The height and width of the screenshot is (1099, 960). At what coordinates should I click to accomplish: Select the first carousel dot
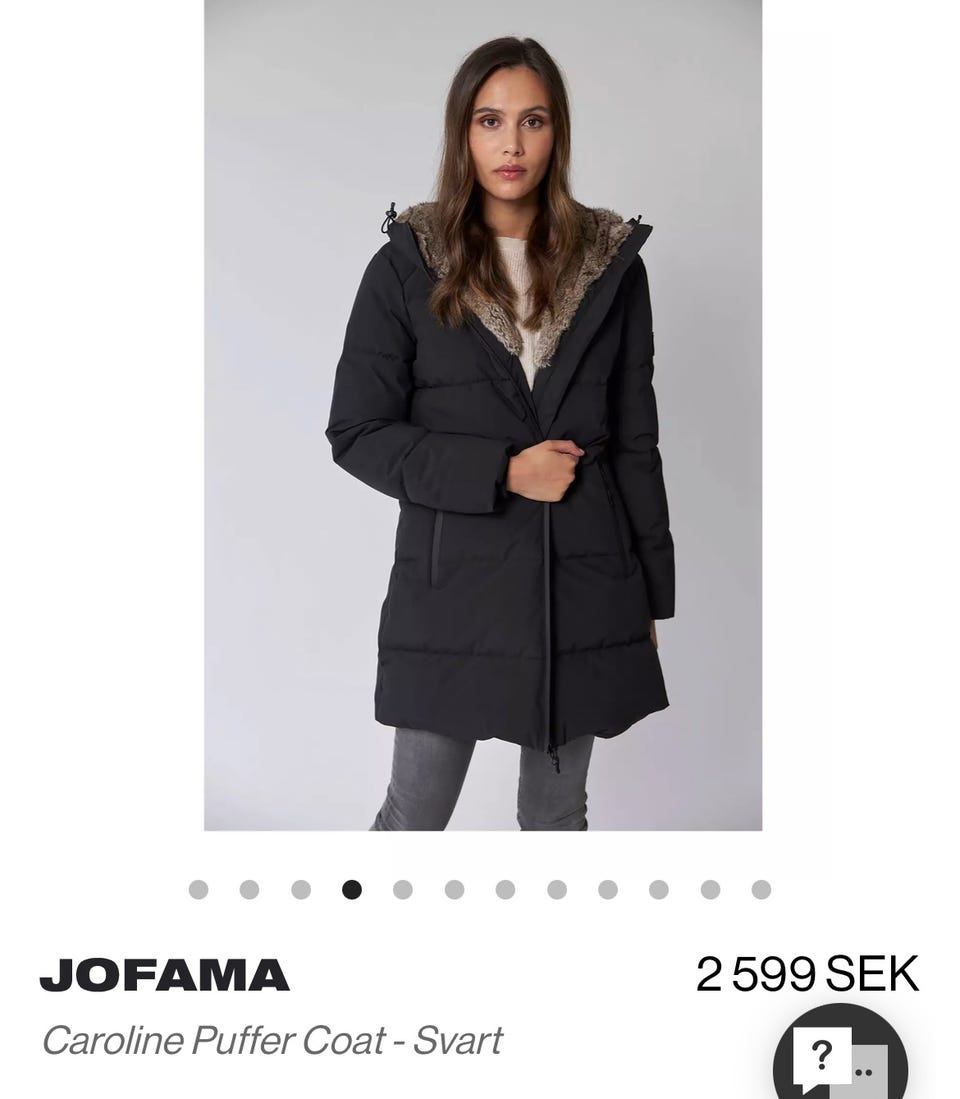(x=198, y=889)
